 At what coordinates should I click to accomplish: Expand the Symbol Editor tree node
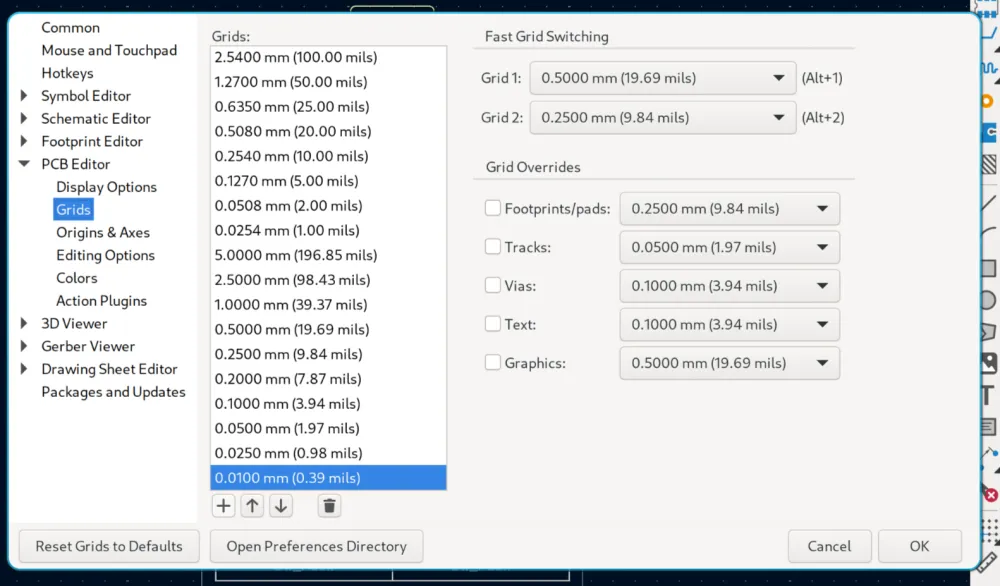(24, 96)
